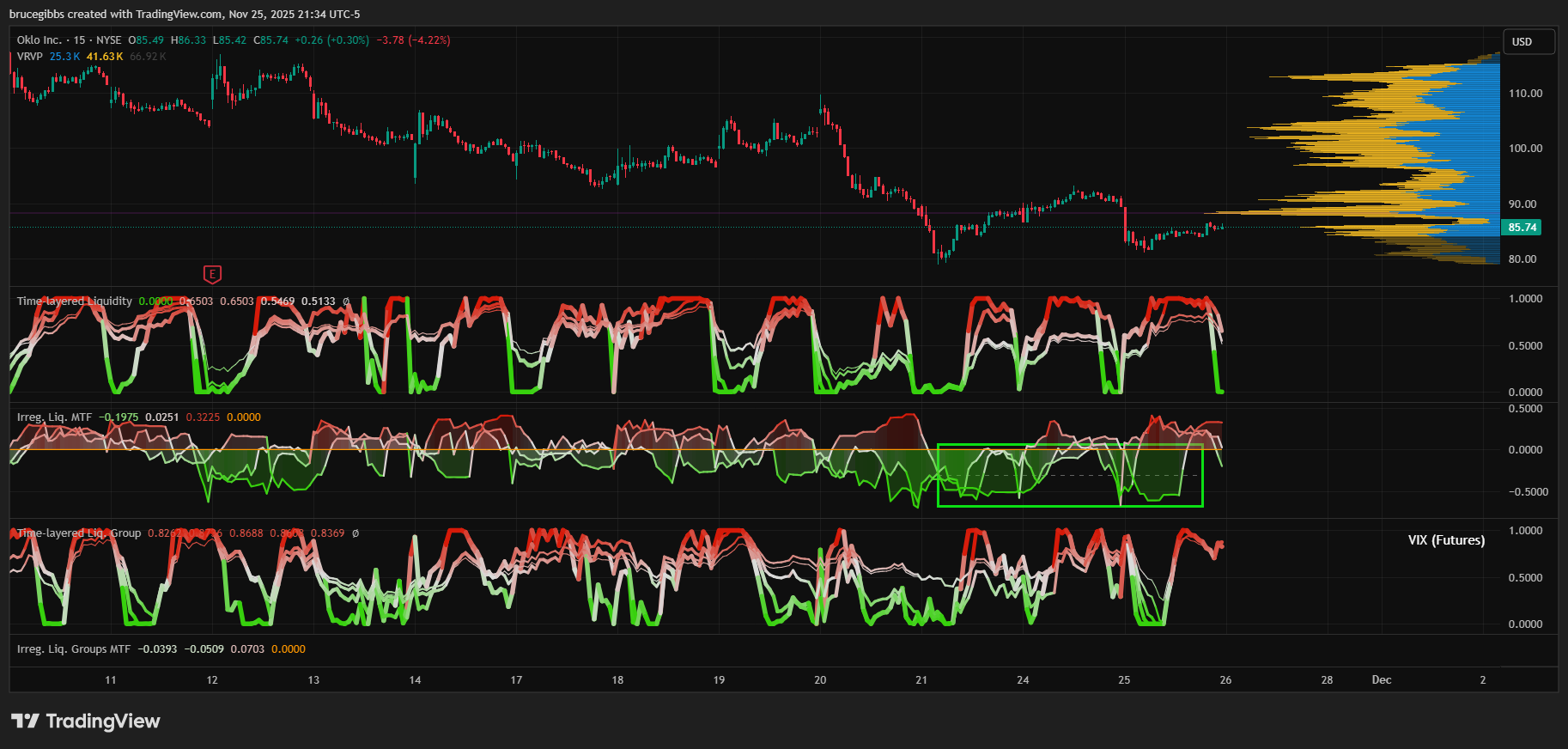Click the ø symbol after Time-layered Liquidity values

[346, 301]
